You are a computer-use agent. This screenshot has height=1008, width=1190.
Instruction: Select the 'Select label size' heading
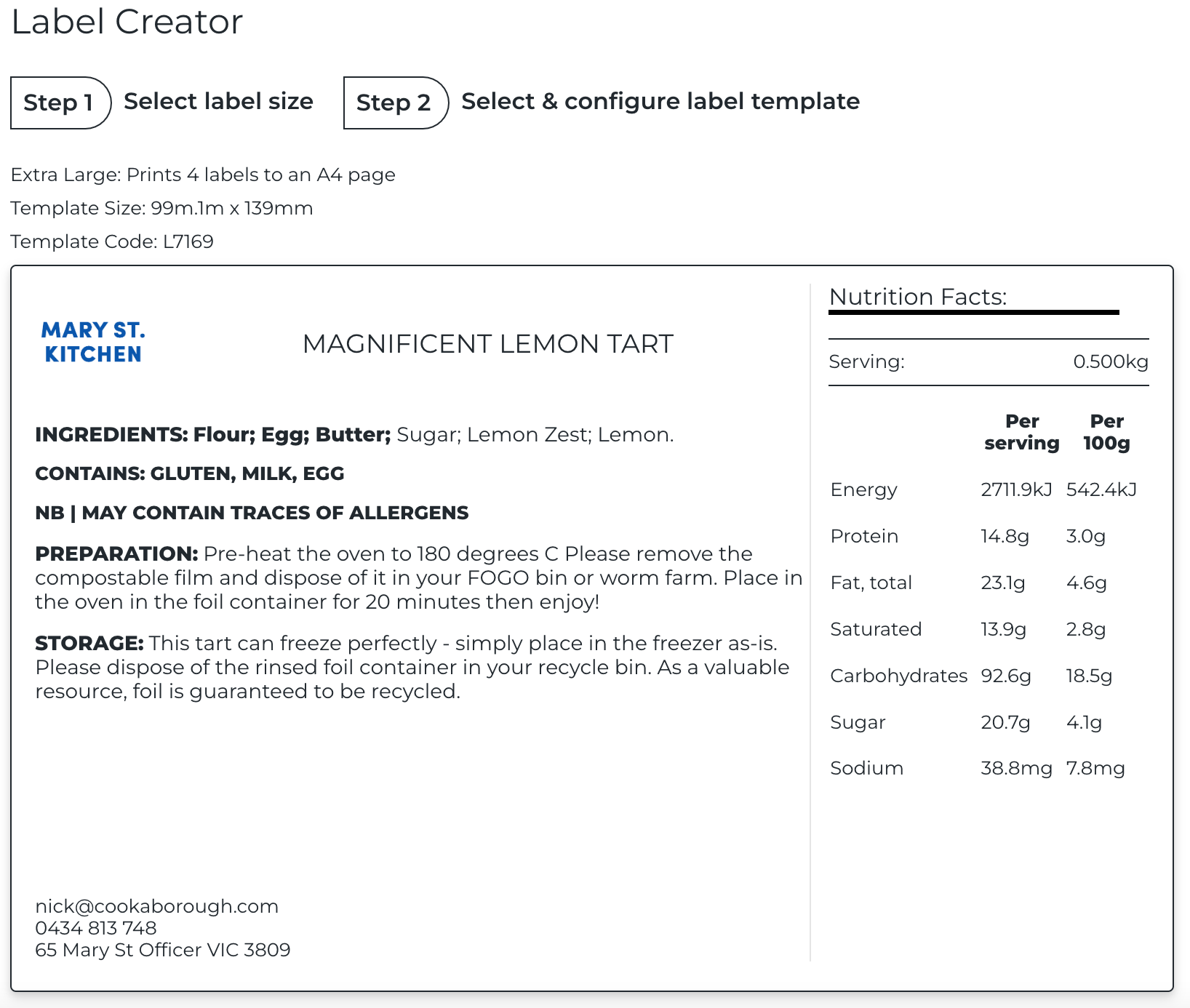tap(218, 101)
